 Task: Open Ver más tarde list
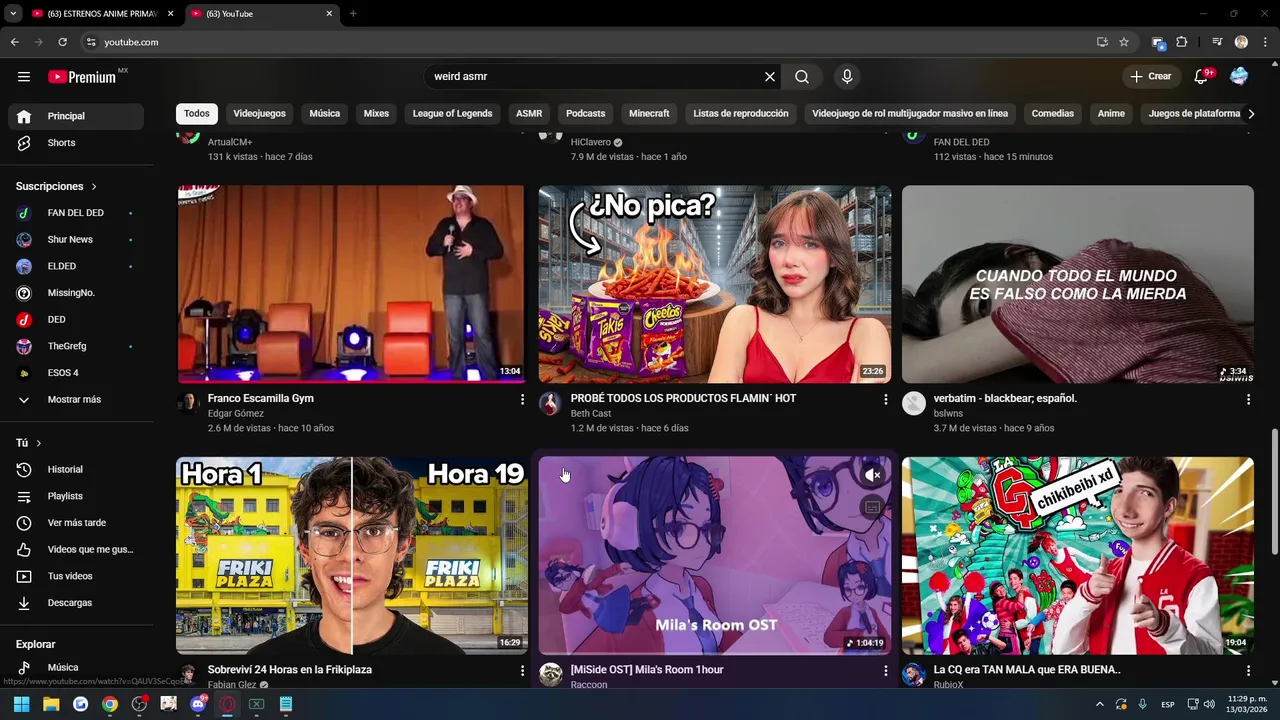pyautogui.click(x=77, y=523)
